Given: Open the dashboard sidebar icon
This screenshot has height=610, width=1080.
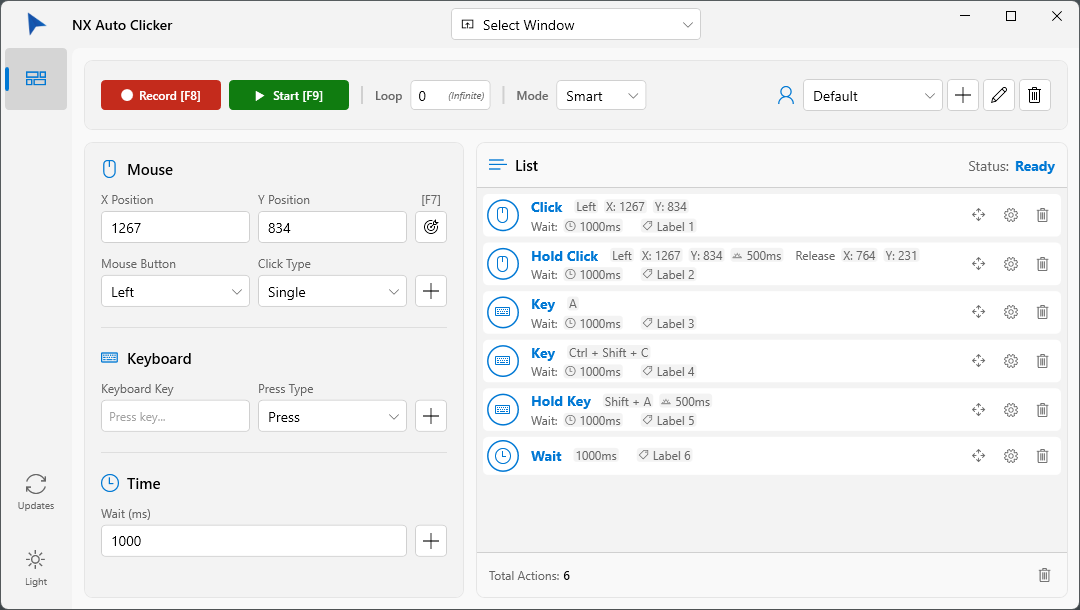Looking at the screenshot, I should pyautogui.click(x=36, y=78).
